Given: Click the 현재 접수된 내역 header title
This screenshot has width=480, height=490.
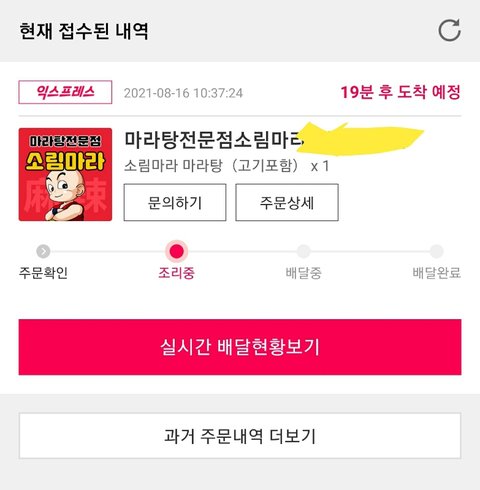Looking at the screenshot, I should point(84,31).
